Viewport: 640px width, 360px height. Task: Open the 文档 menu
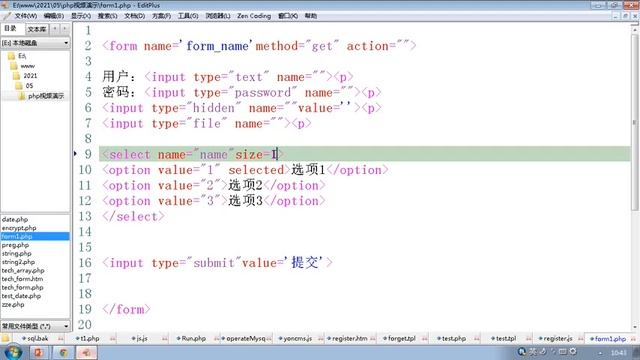click(134, 16)
